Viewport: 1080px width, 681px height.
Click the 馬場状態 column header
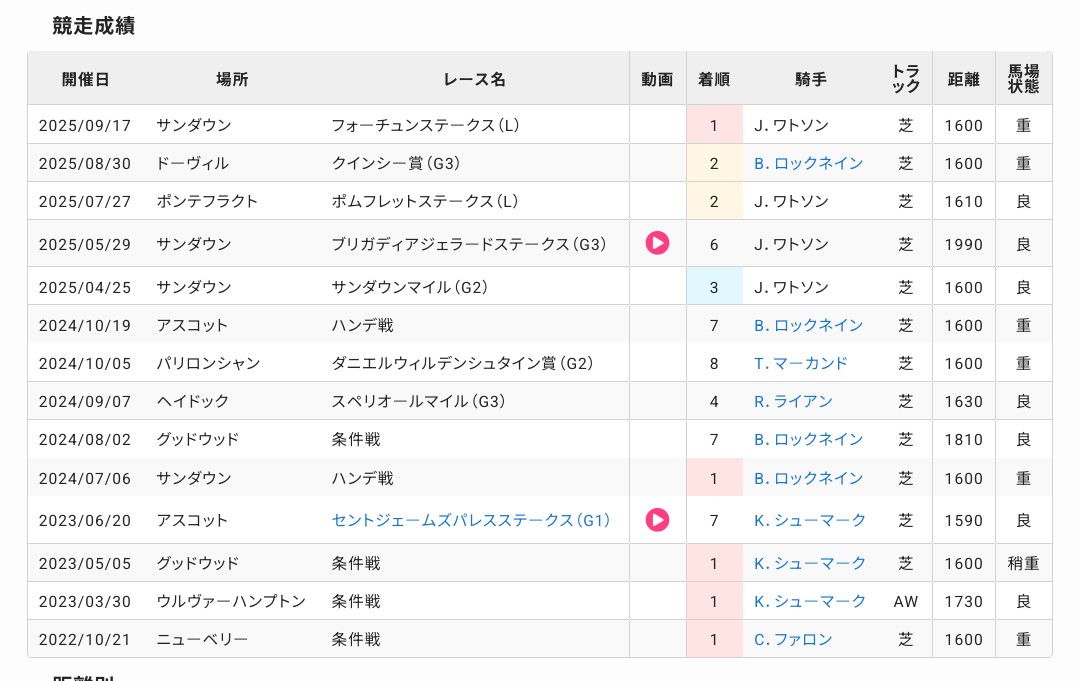coord(1023,79)
